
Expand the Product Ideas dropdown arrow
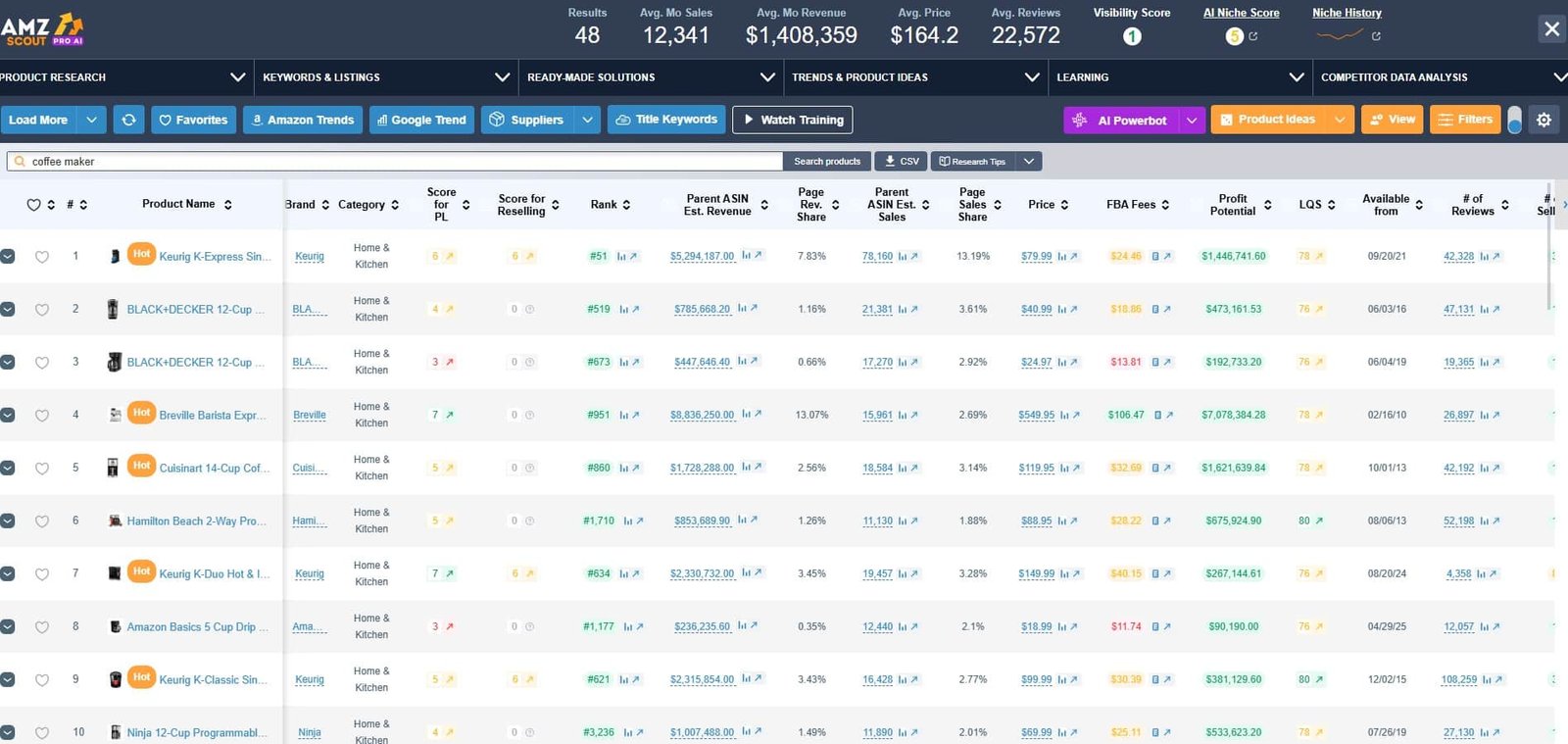1340,120
